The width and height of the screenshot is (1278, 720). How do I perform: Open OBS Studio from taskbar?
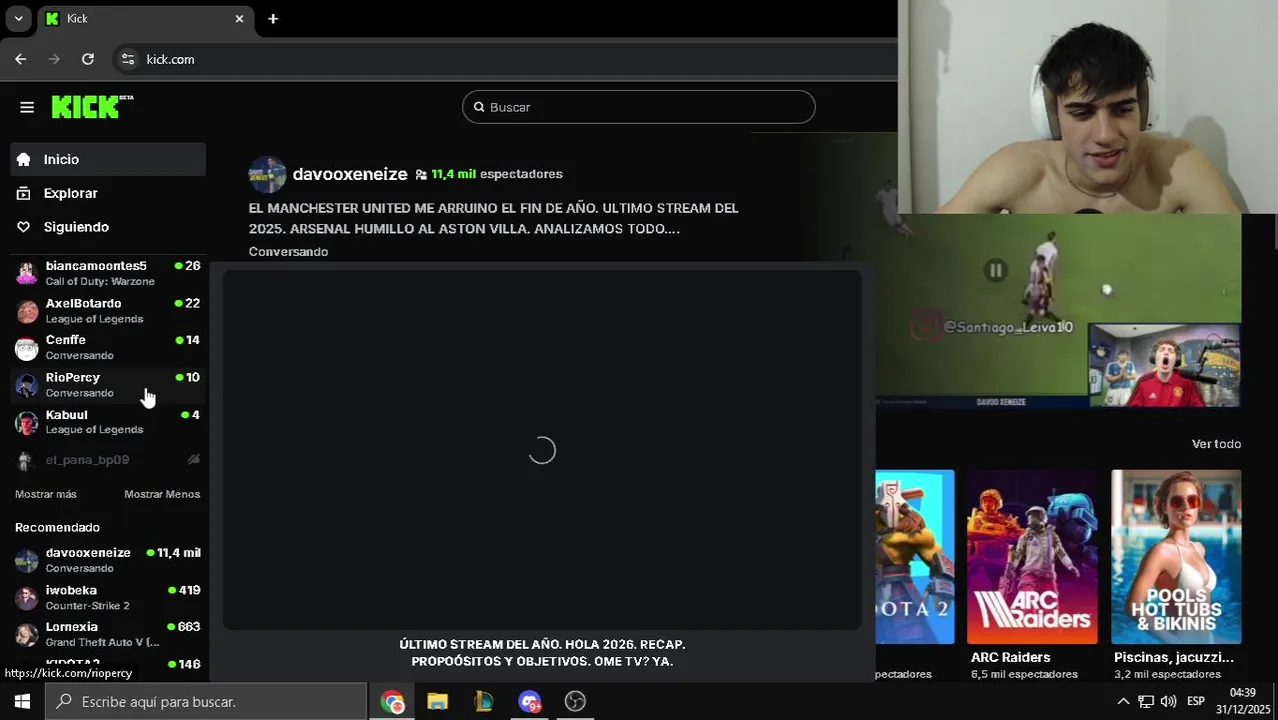click(x=575, y=701)
